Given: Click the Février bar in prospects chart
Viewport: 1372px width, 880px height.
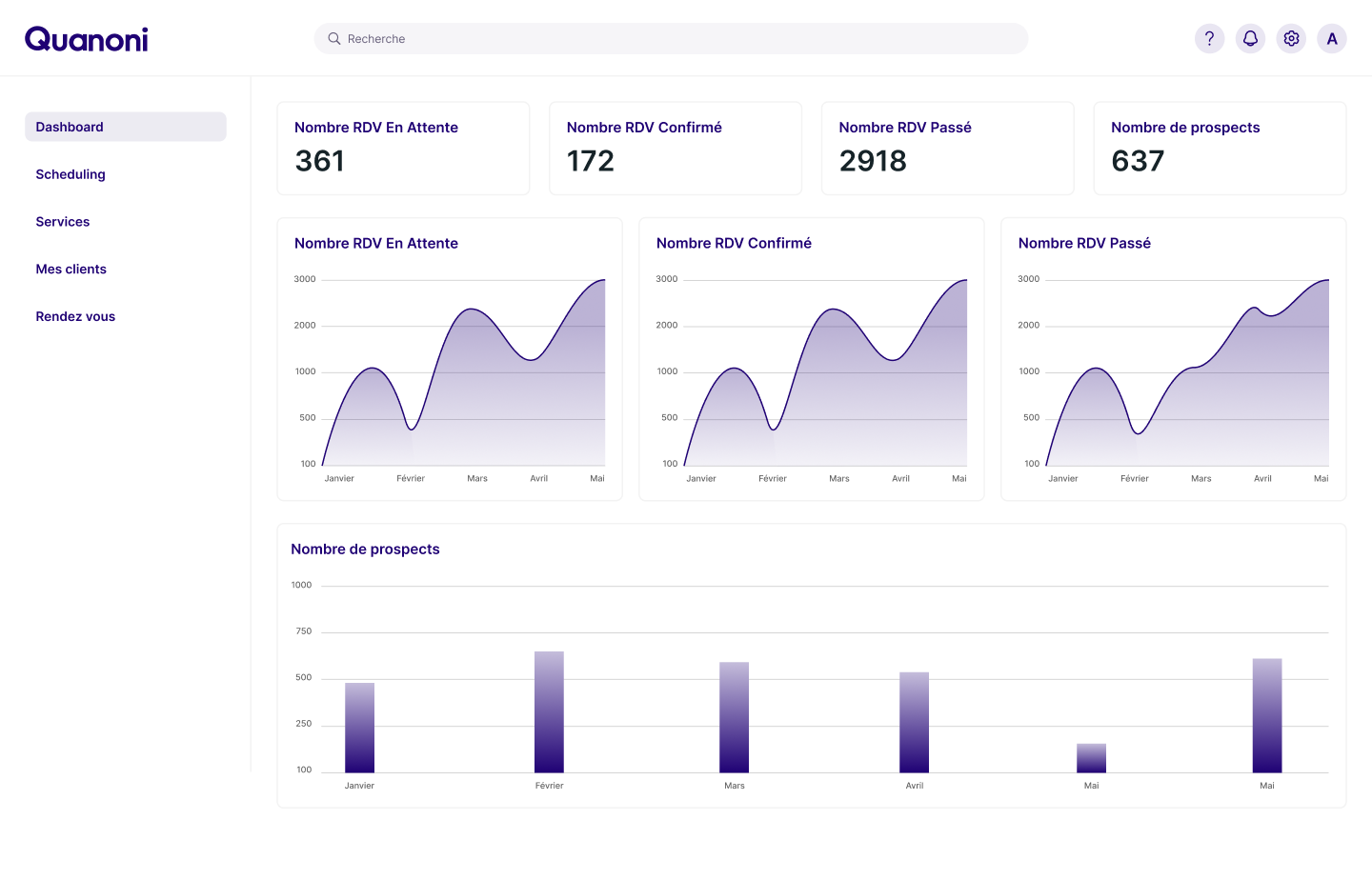Looking at the screenshot, I should (x=549, y=711).
